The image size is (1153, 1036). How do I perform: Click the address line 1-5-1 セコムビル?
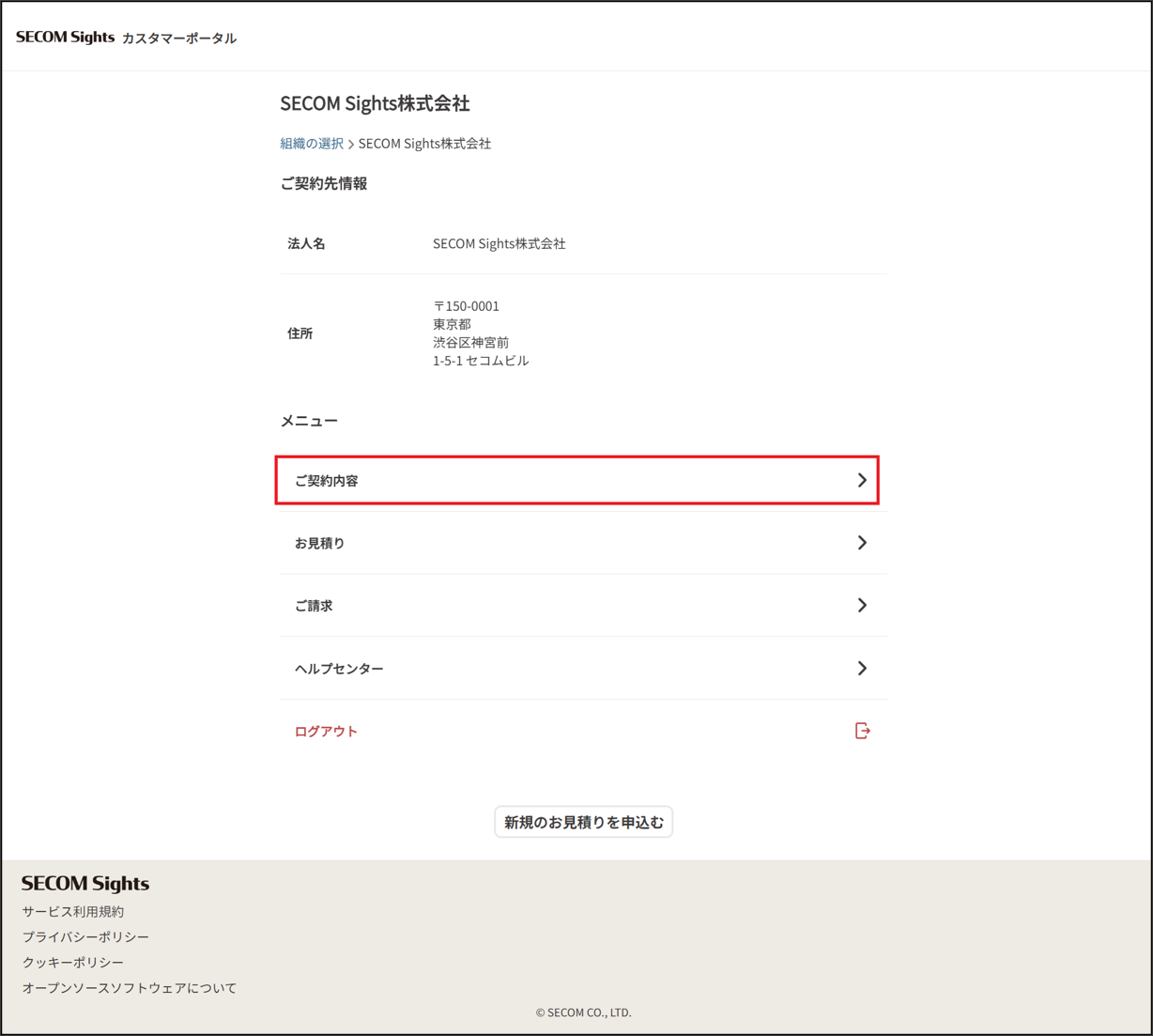pos(481,361)
